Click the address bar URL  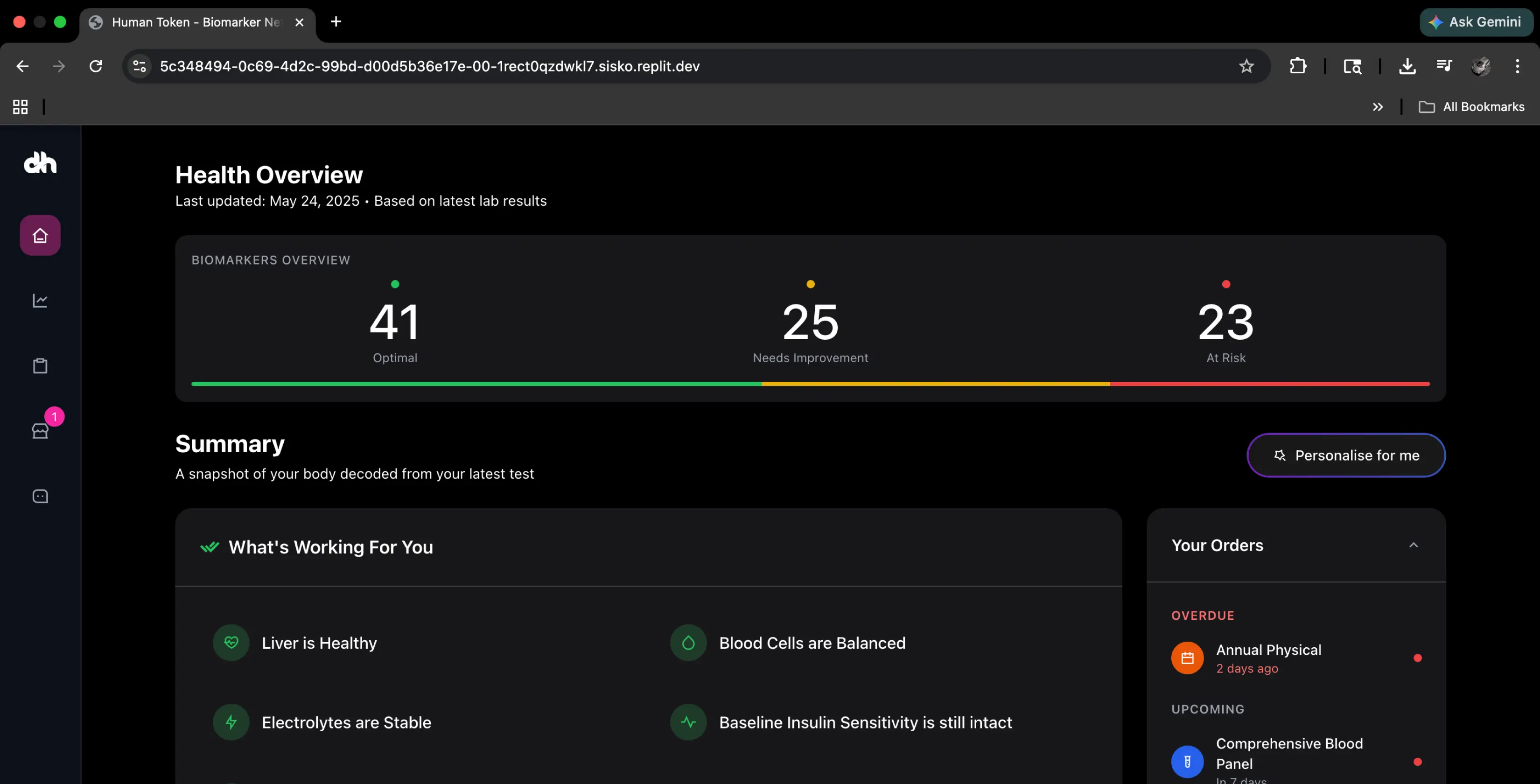point(429,66)
